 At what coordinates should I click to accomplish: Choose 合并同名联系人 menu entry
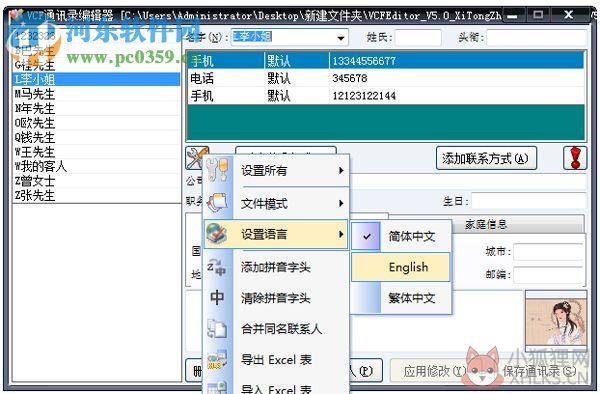tap(276, 329)
